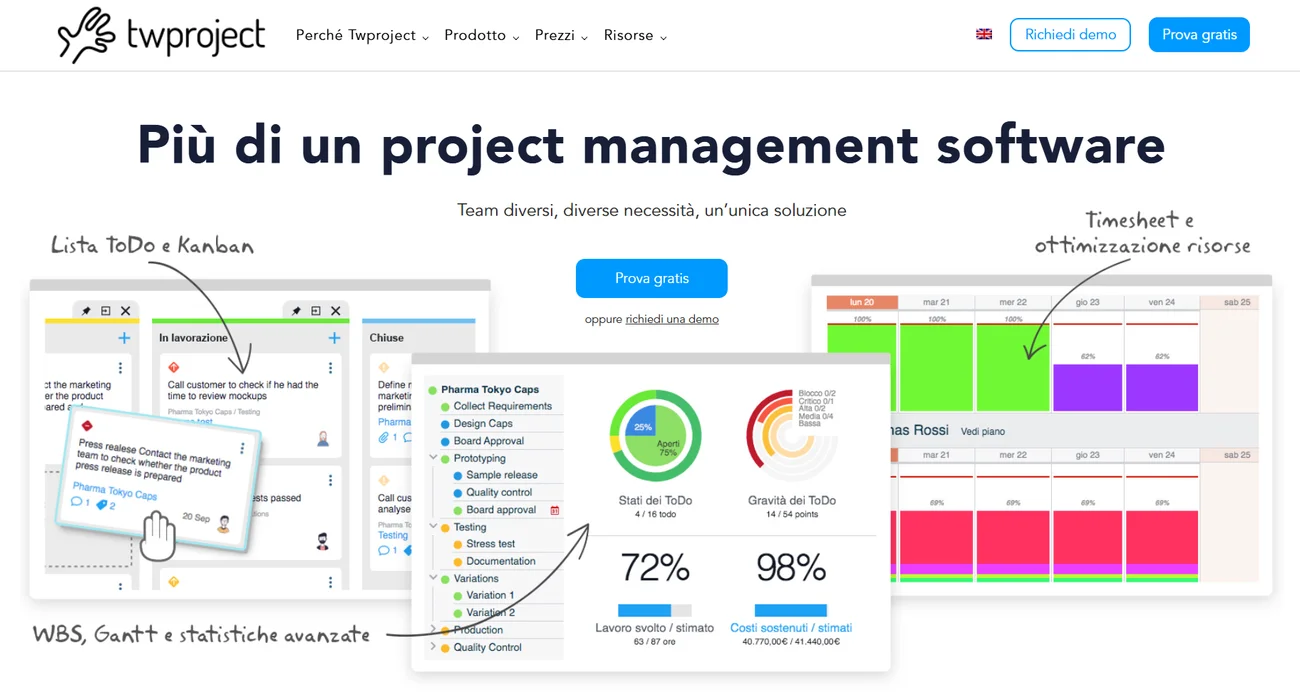This screenshot has height=698, width=1300.
Task: Click red priority icon on Press release card
Action: click(87, 425)
